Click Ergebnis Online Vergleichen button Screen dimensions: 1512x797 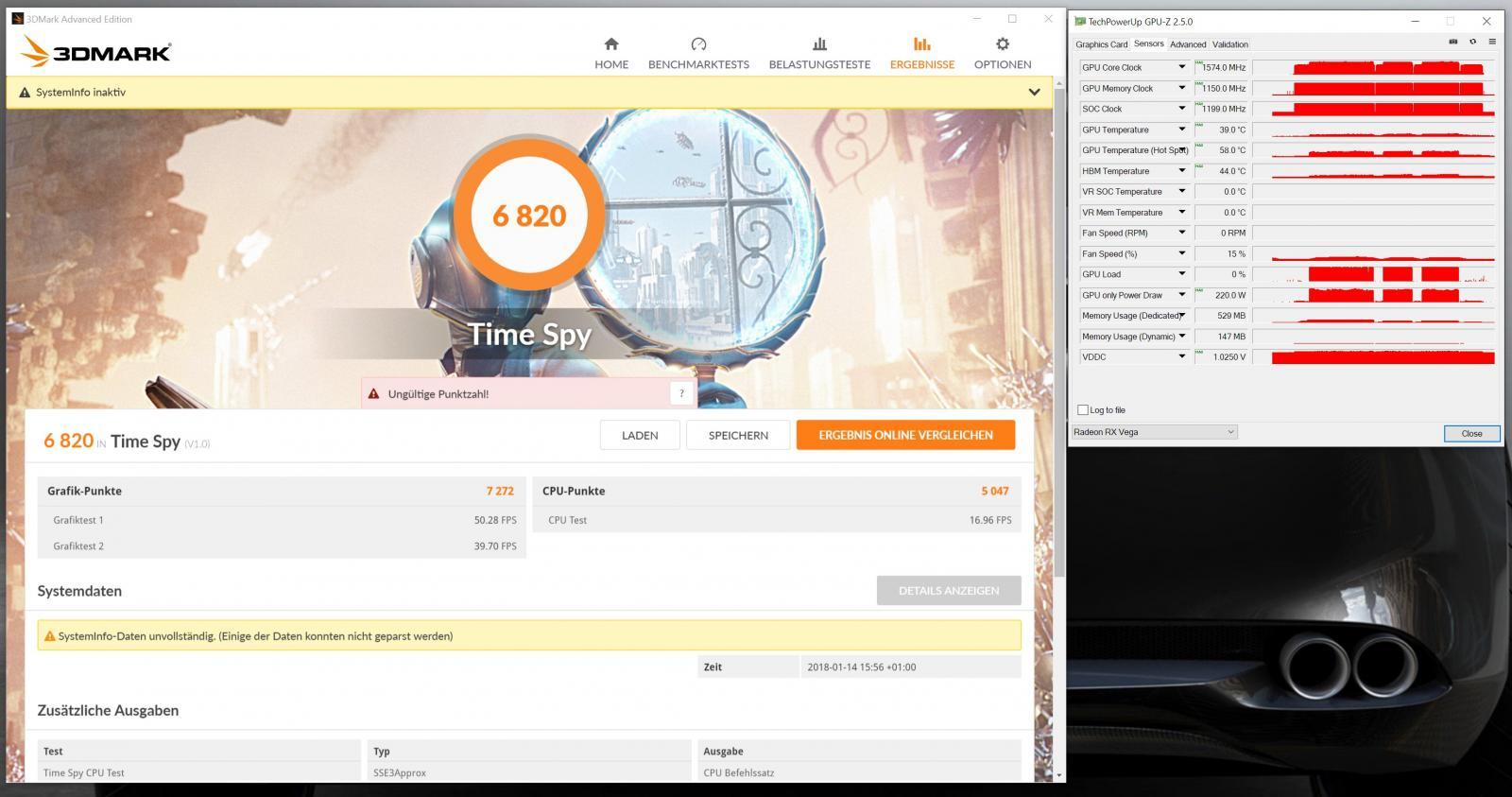(905, 435)
